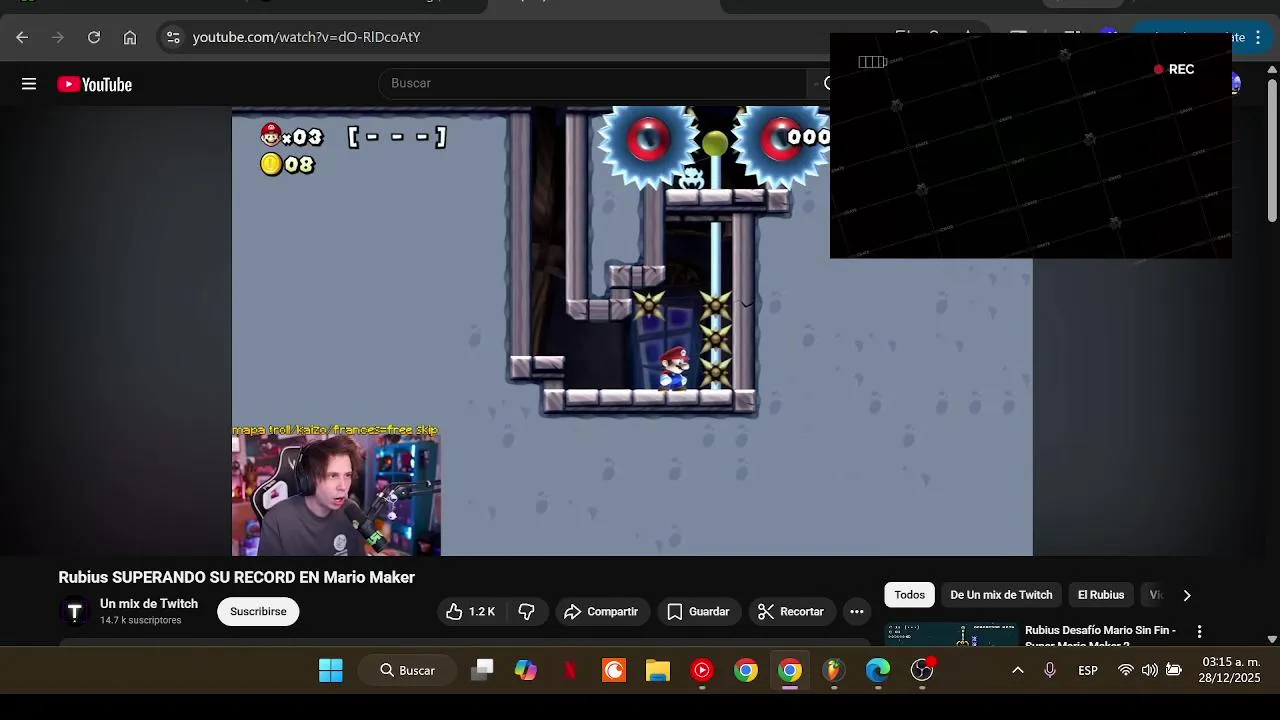Select the De Un mix de Twitch chip
The width and height of the screenshot is (1280, 720).
tap(1001, 595)
